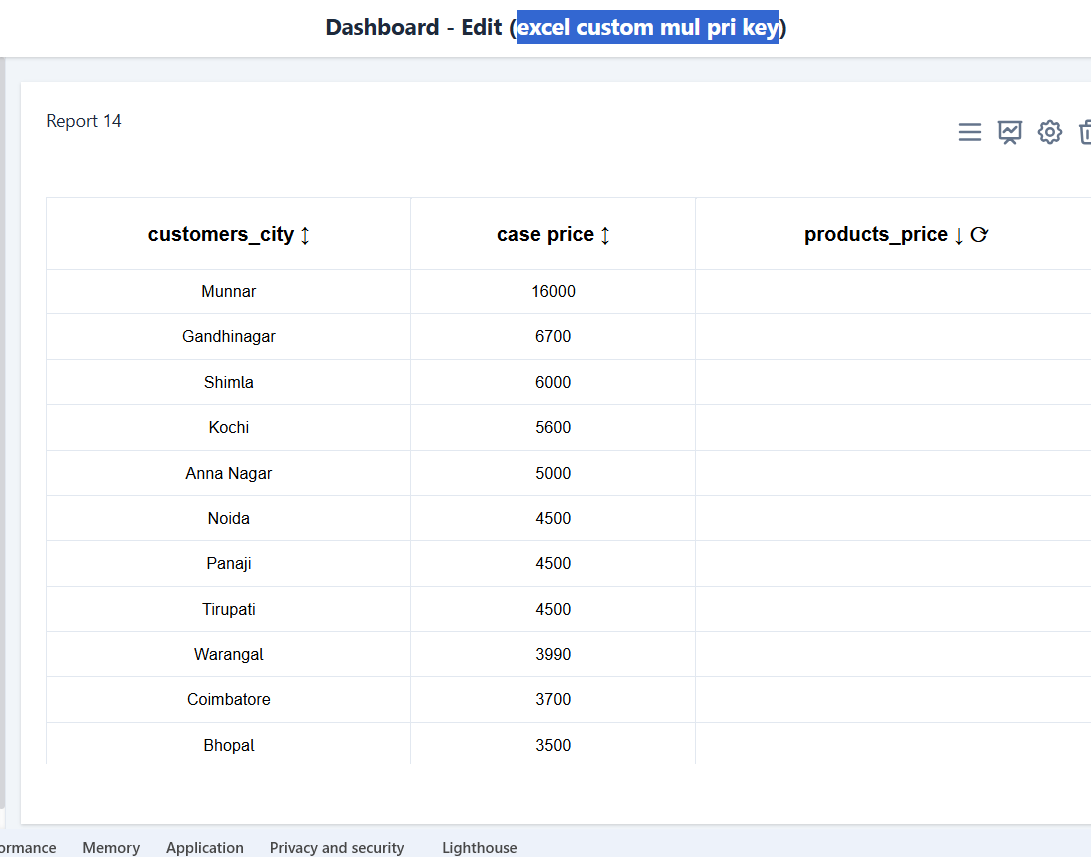Select the Bhopal city cell

[229, 745]
